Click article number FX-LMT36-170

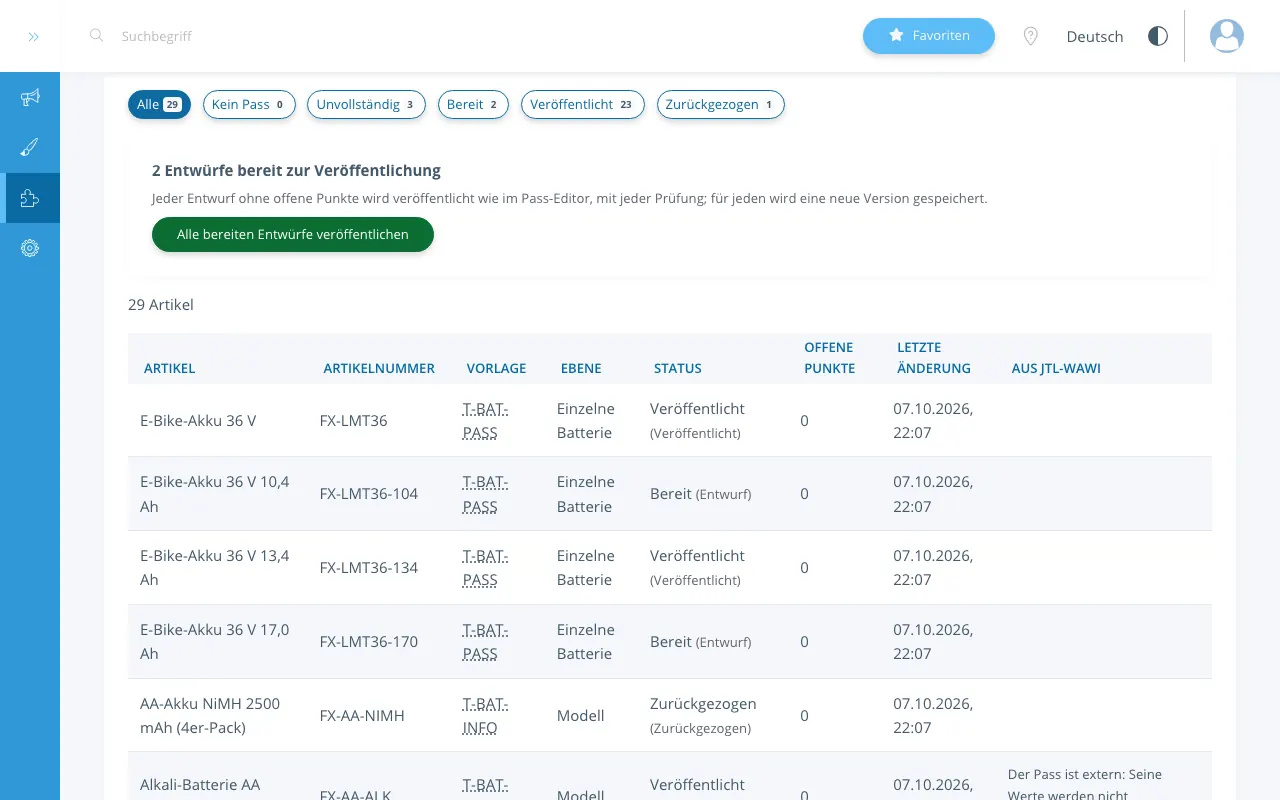tap(369, 641)
